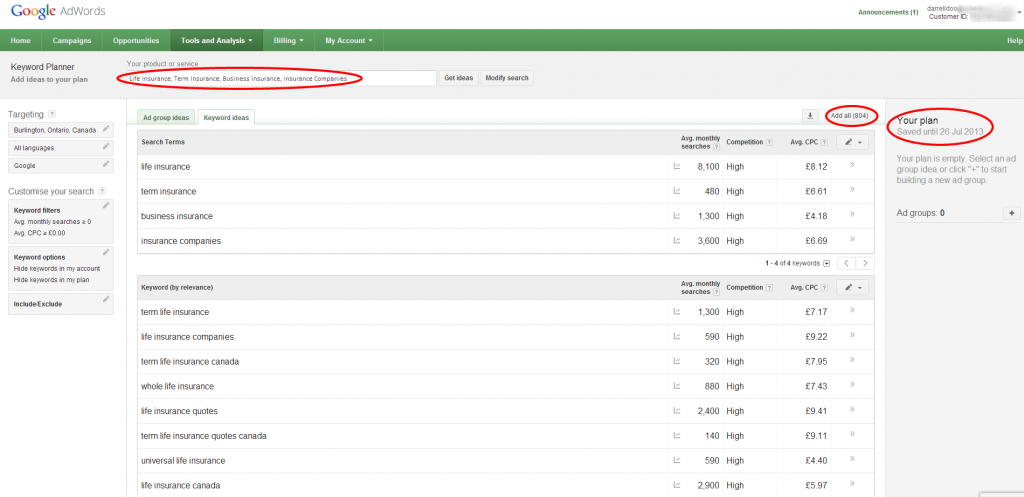Open Billing dropdown menu
This screenshot has width=1024, height=497.
pos(289,40)
